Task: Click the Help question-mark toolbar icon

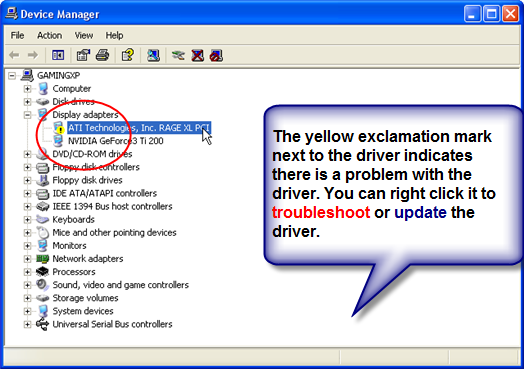Action: tap(128, 55)
